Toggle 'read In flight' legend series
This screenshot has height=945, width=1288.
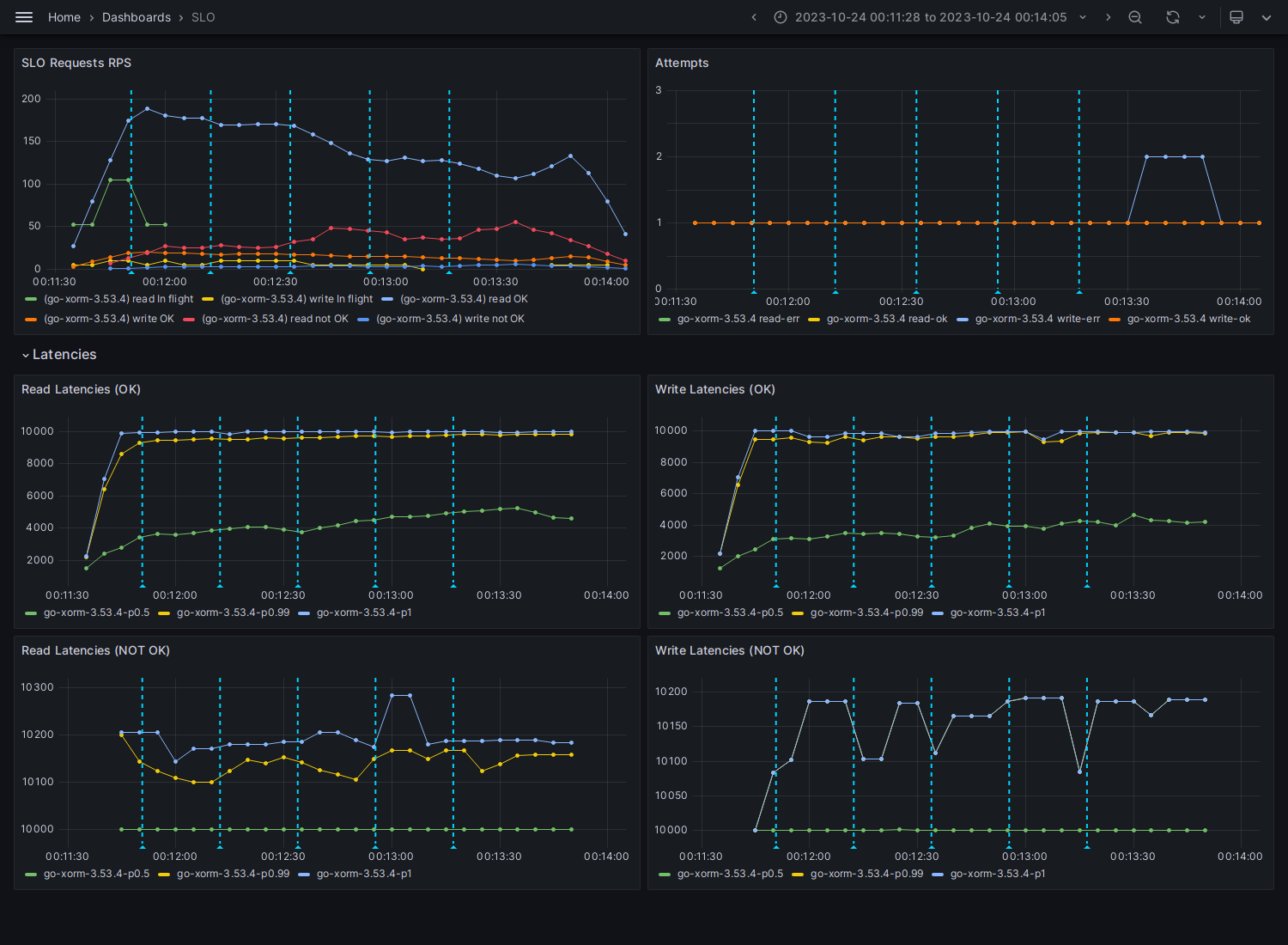coord(118,299)
